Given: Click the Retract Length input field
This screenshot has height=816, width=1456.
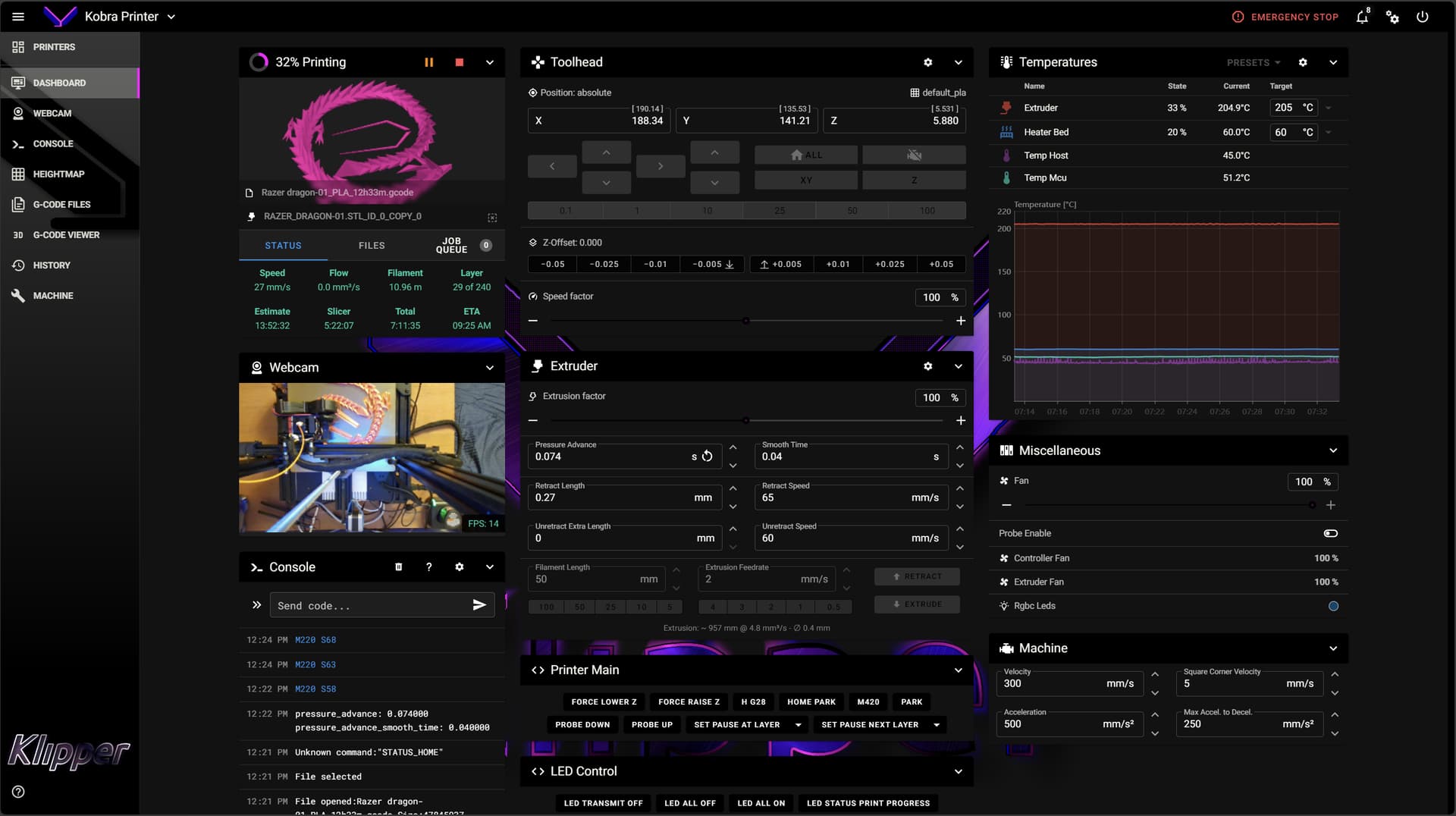Looking at the screenshot, I should point(623,497).
